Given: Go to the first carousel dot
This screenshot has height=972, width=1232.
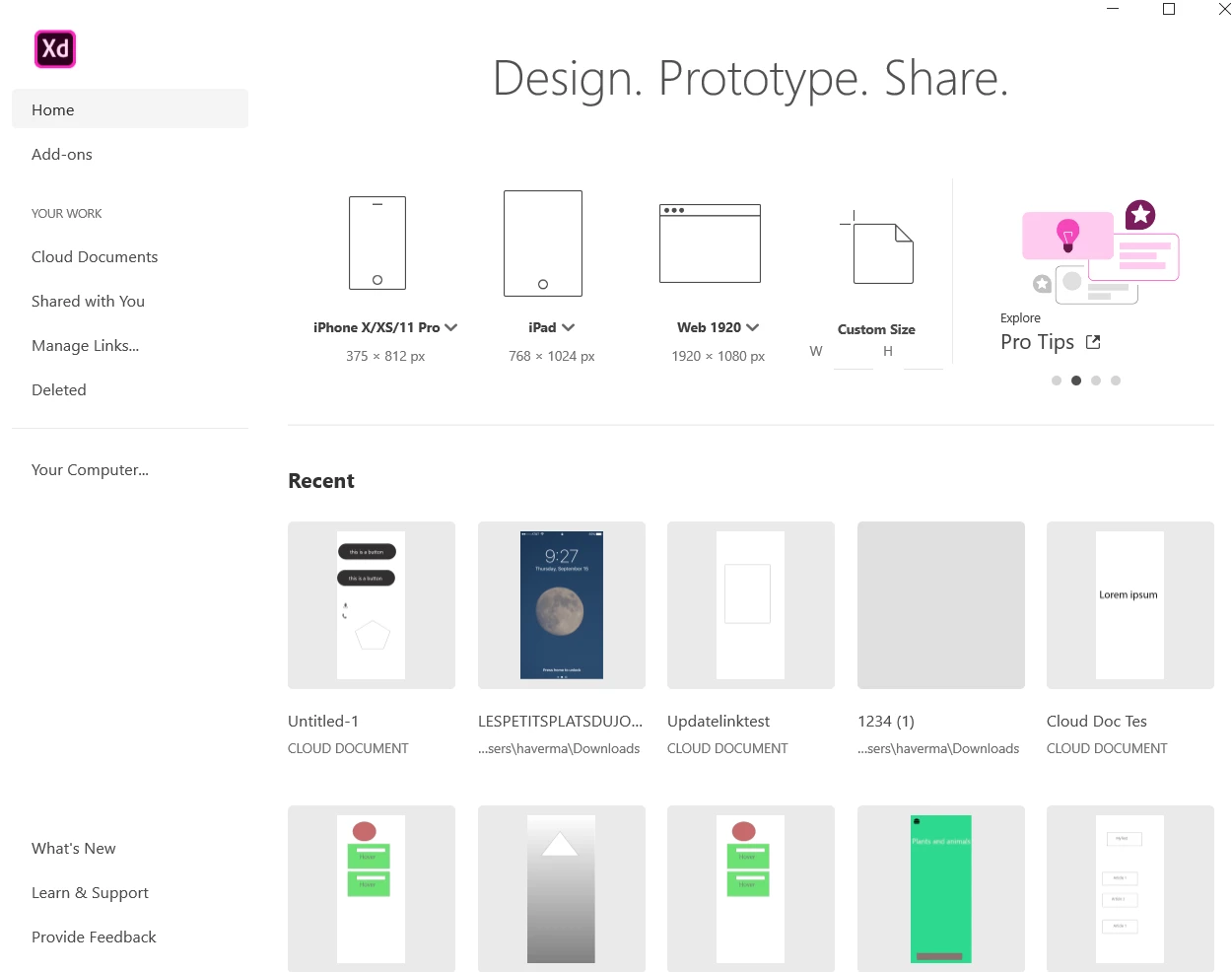Looking at the screenshot, I should pyautogui.click(x=1057, y=381).
